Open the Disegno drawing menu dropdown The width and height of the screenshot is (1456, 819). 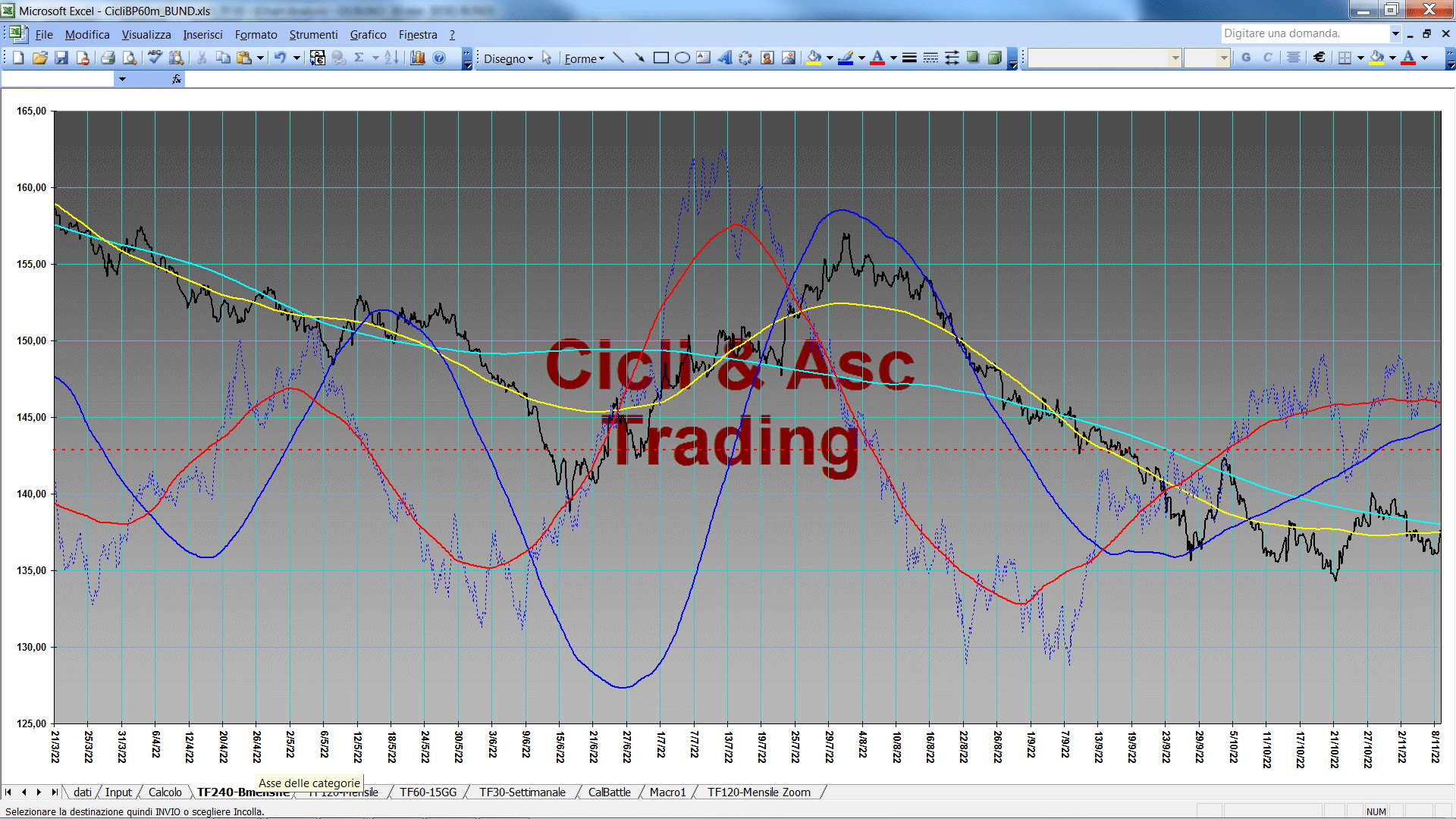tap(508, 58)
